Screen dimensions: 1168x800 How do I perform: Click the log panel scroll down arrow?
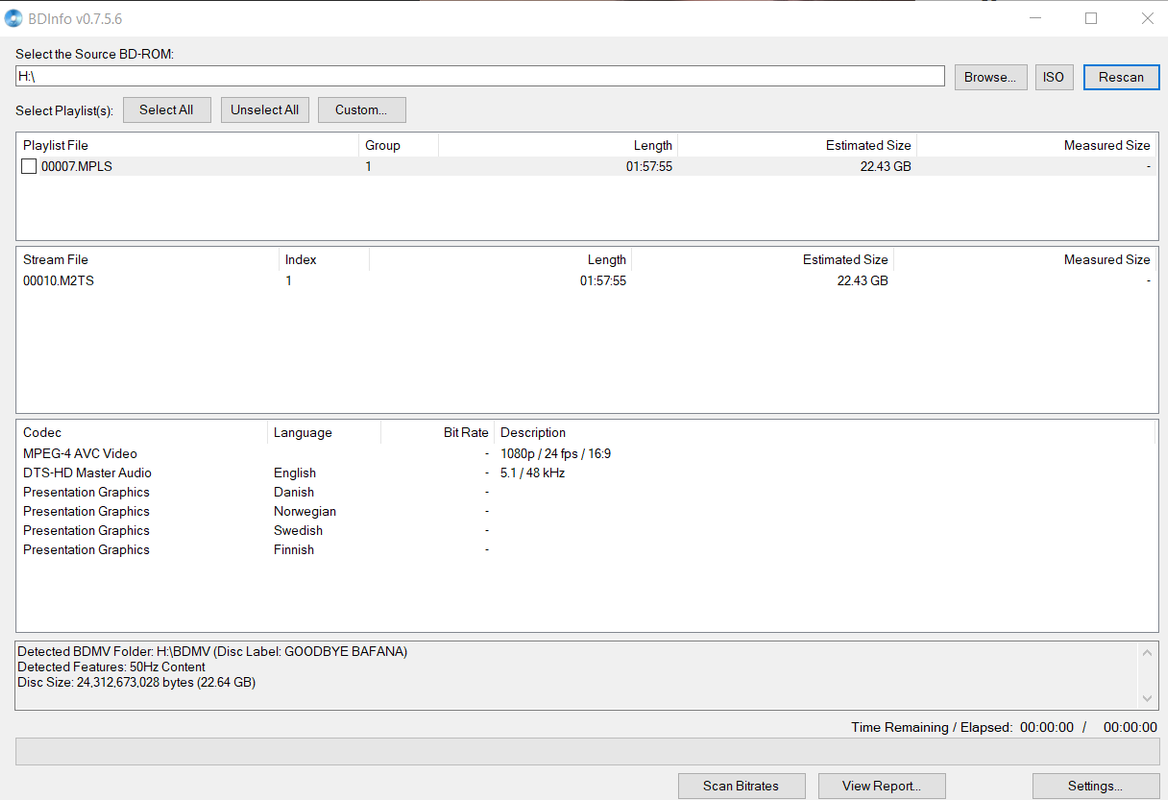1147,699
